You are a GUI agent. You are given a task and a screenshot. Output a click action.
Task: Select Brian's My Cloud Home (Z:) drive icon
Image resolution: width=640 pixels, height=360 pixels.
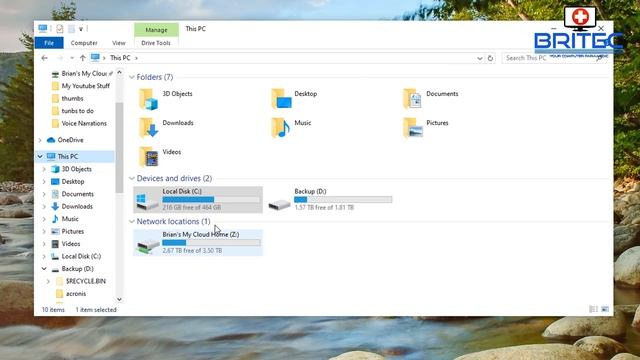point(147,246)
